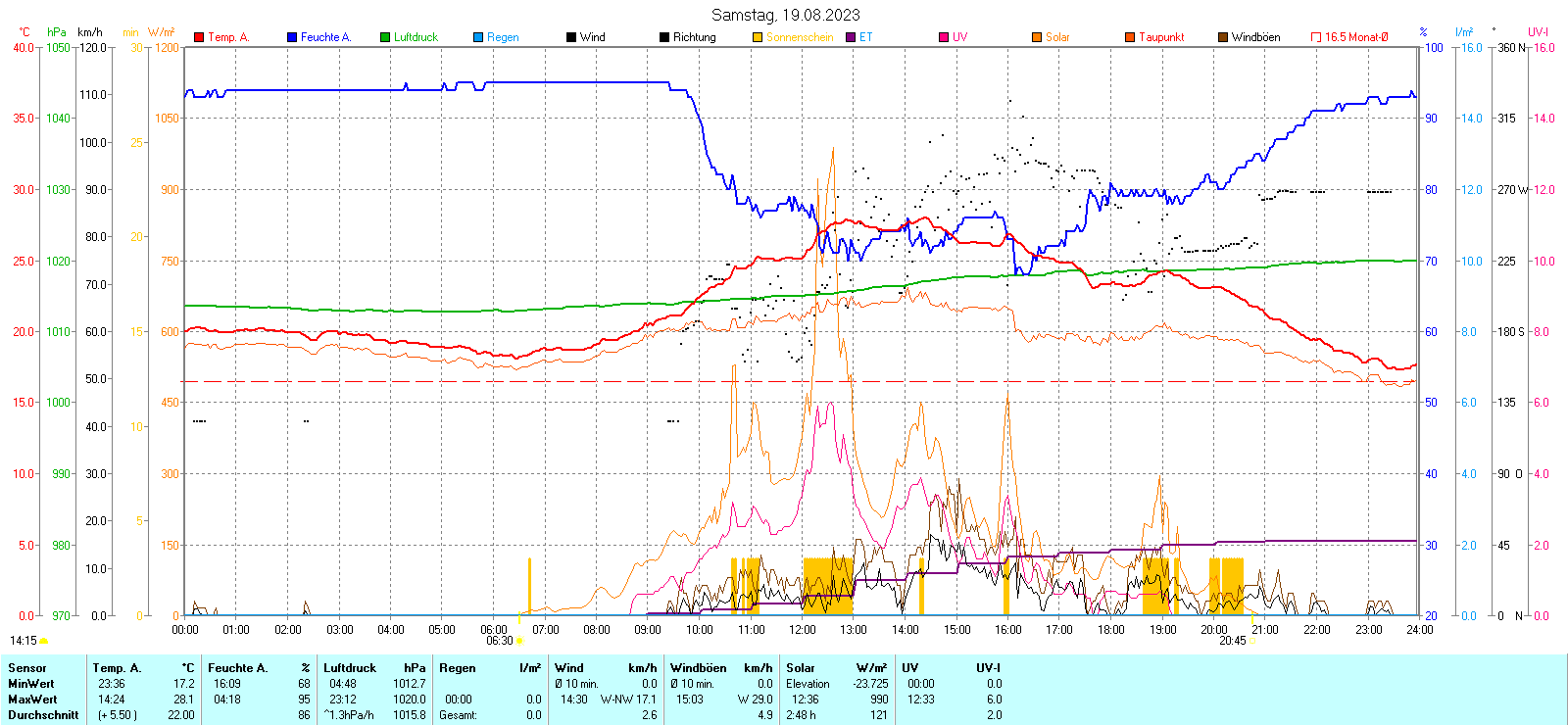Click the green Luftdruck legend marker
1568x725 pixels.
point(385,37)
